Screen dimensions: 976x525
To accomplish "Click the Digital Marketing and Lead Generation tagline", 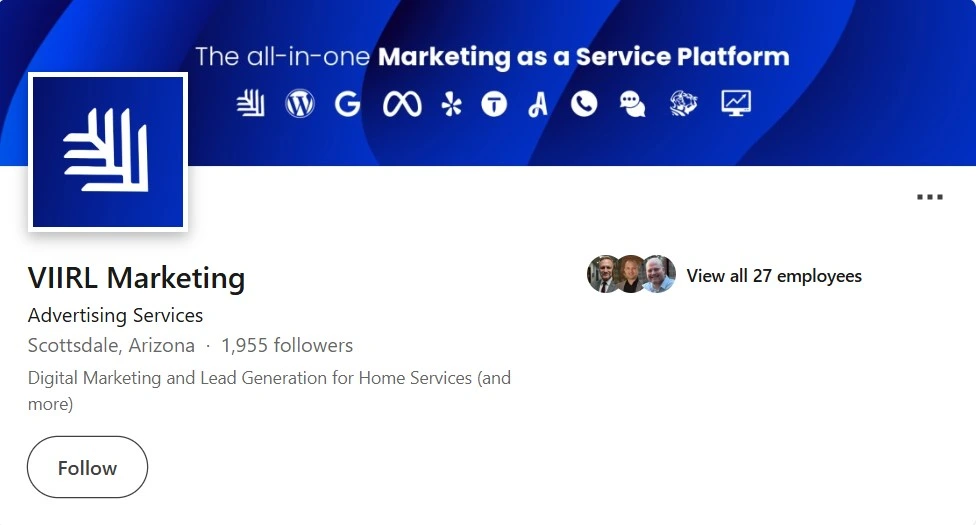I will (x=269, y=390).
